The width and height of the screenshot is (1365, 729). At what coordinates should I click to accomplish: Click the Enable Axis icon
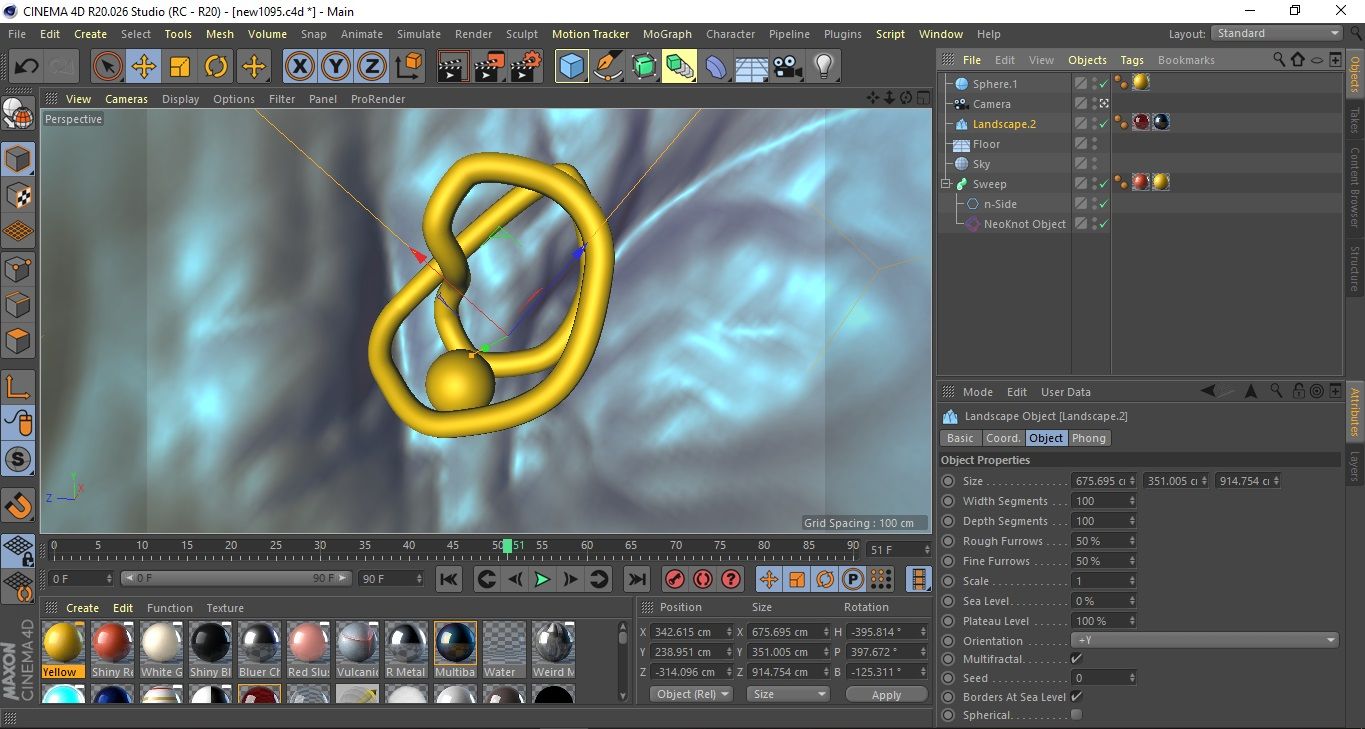pyautogui.click(x=18, y=387)
